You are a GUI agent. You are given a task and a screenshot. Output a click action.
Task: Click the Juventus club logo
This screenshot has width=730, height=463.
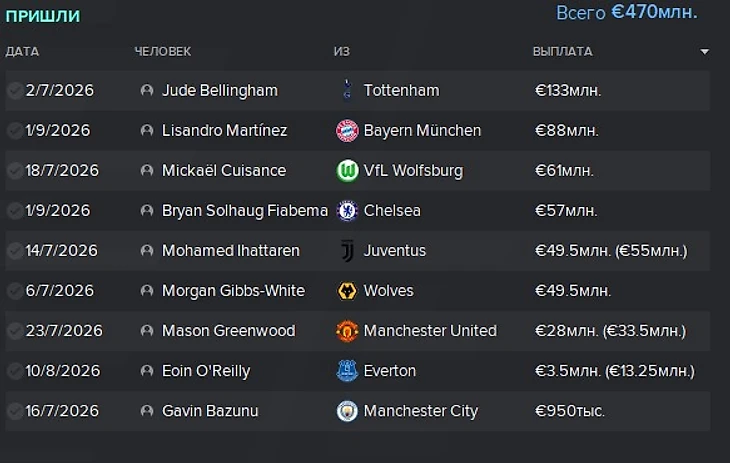click(x=347, y=250)
